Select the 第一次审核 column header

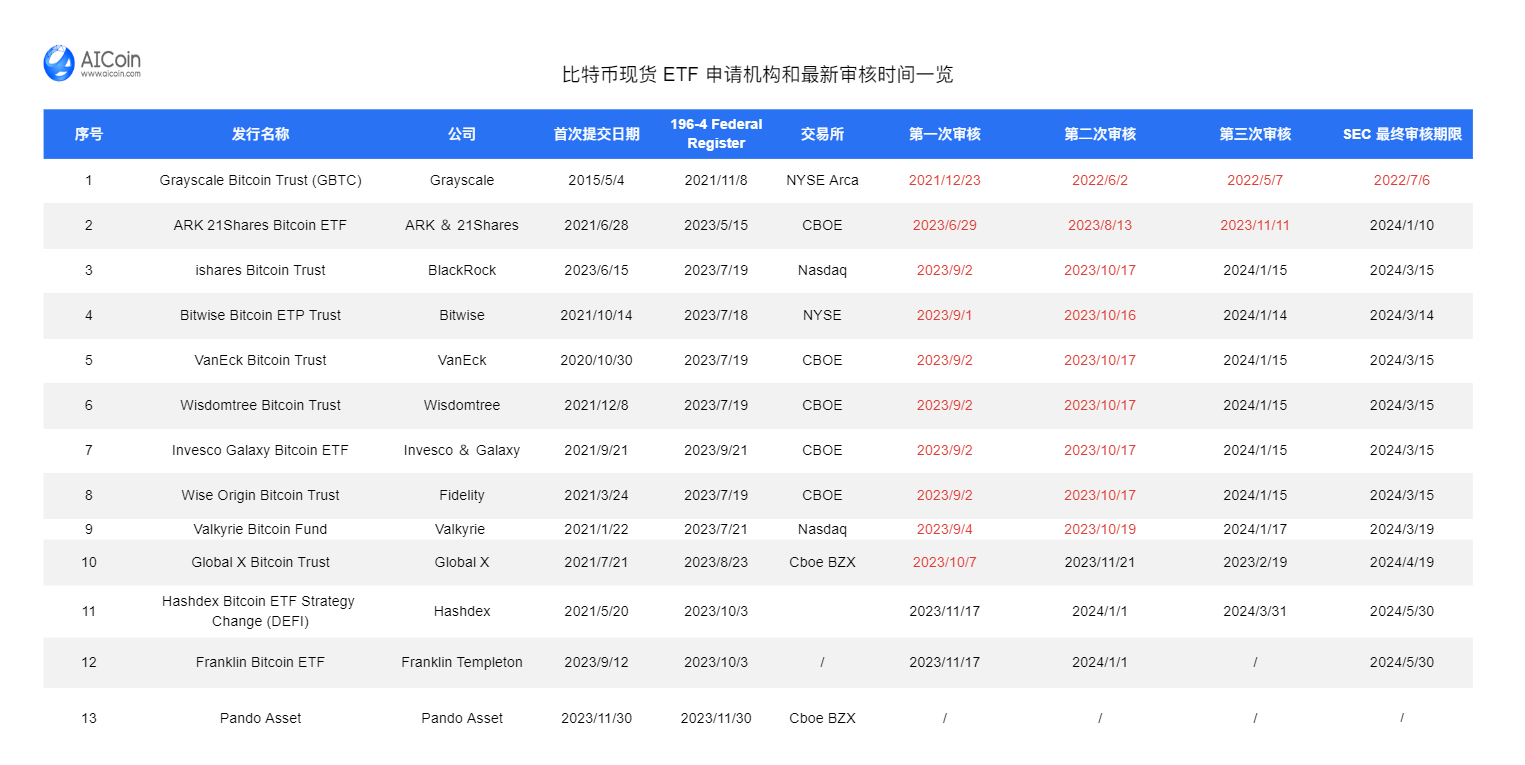pos(944,134)
